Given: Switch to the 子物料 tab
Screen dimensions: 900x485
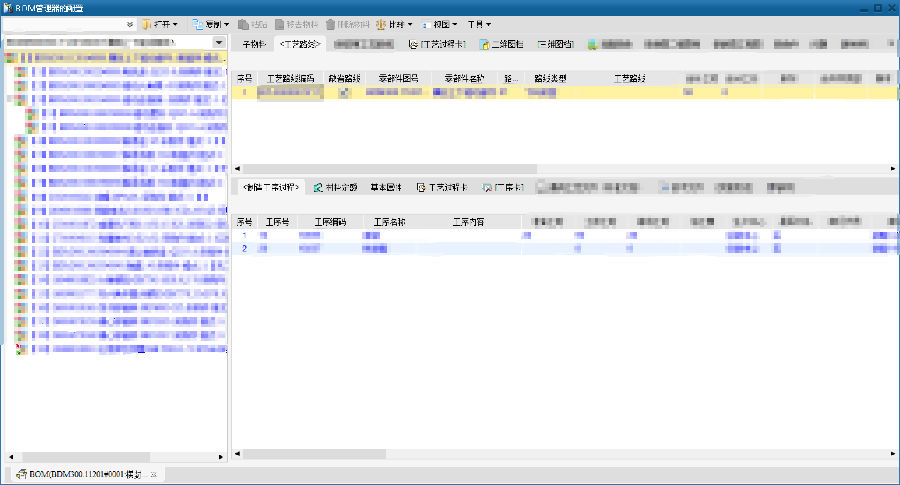Looking at the screenshot, I should click(254, 45).
